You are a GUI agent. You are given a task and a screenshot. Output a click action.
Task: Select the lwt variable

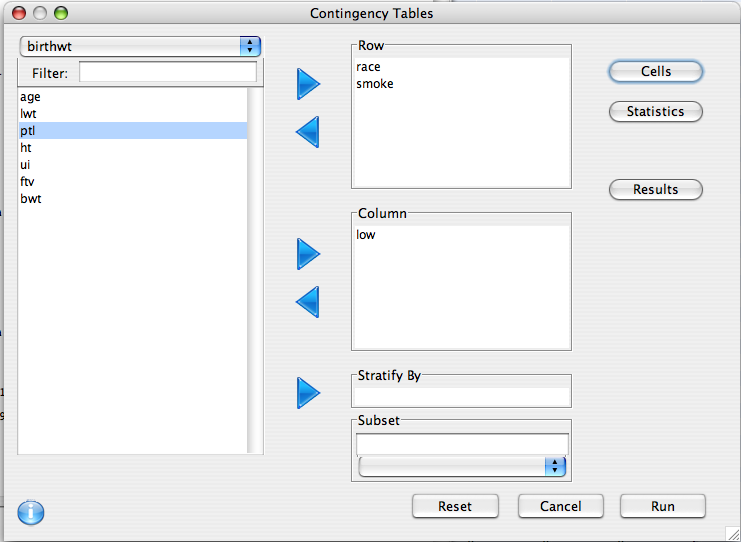click(x=133, y=114)
